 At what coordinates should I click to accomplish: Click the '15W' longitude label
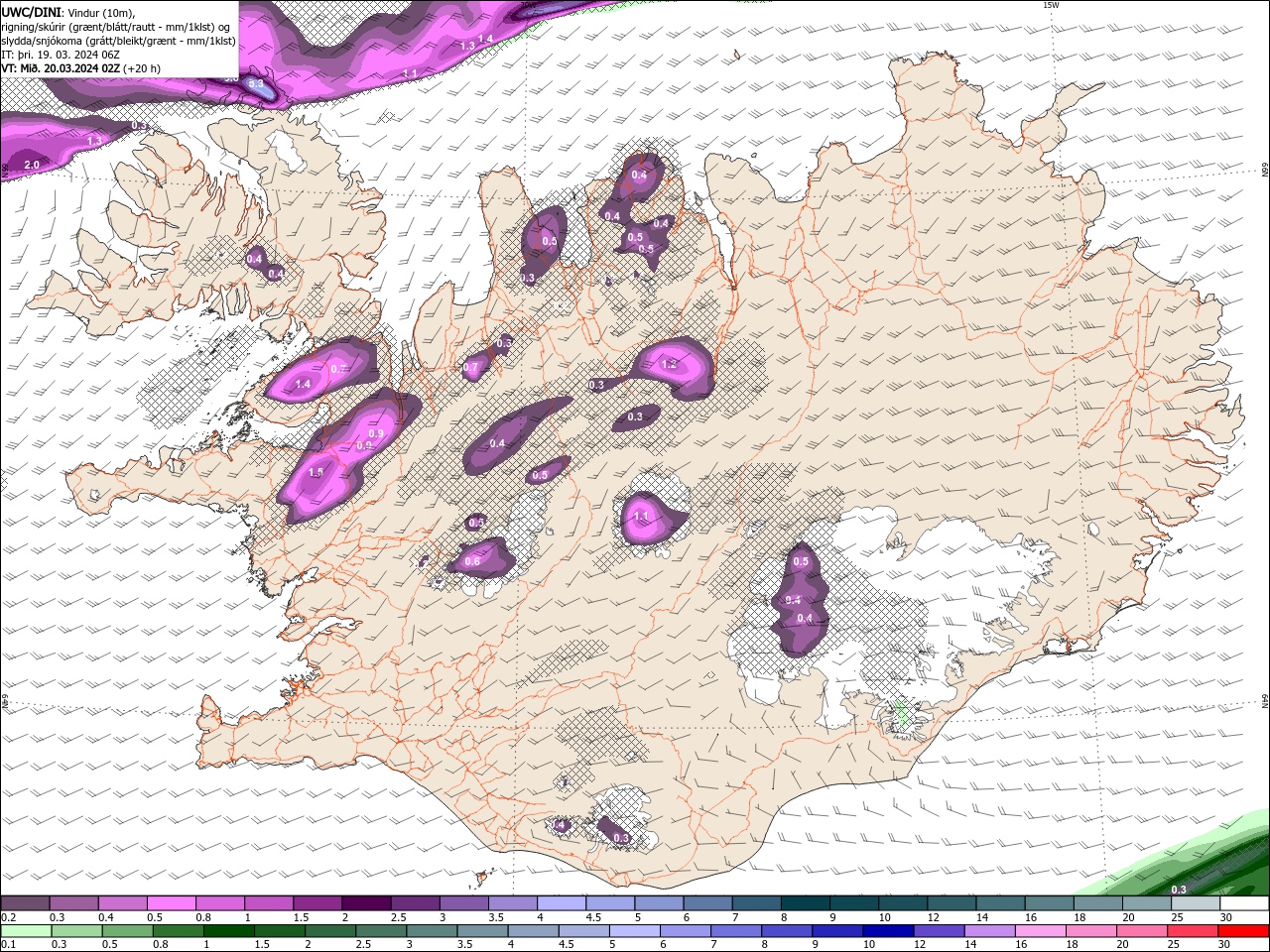1051,5
